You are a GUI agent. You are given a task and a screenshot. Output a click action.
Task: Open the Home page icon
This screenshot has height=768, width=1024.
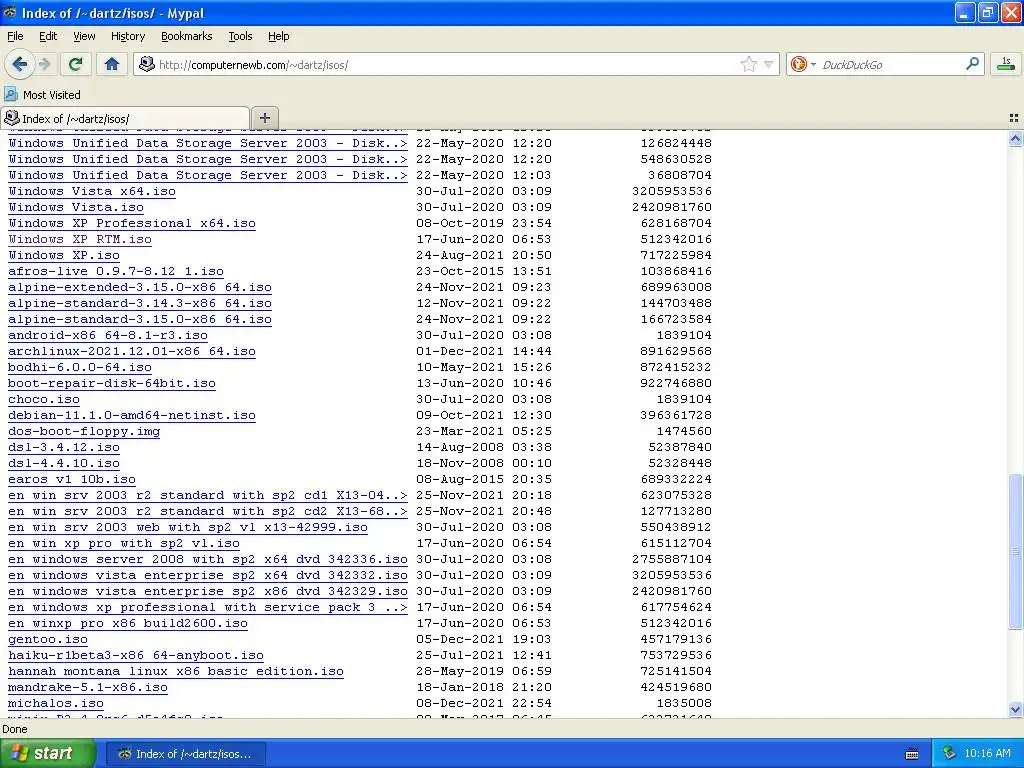[112, 64]
